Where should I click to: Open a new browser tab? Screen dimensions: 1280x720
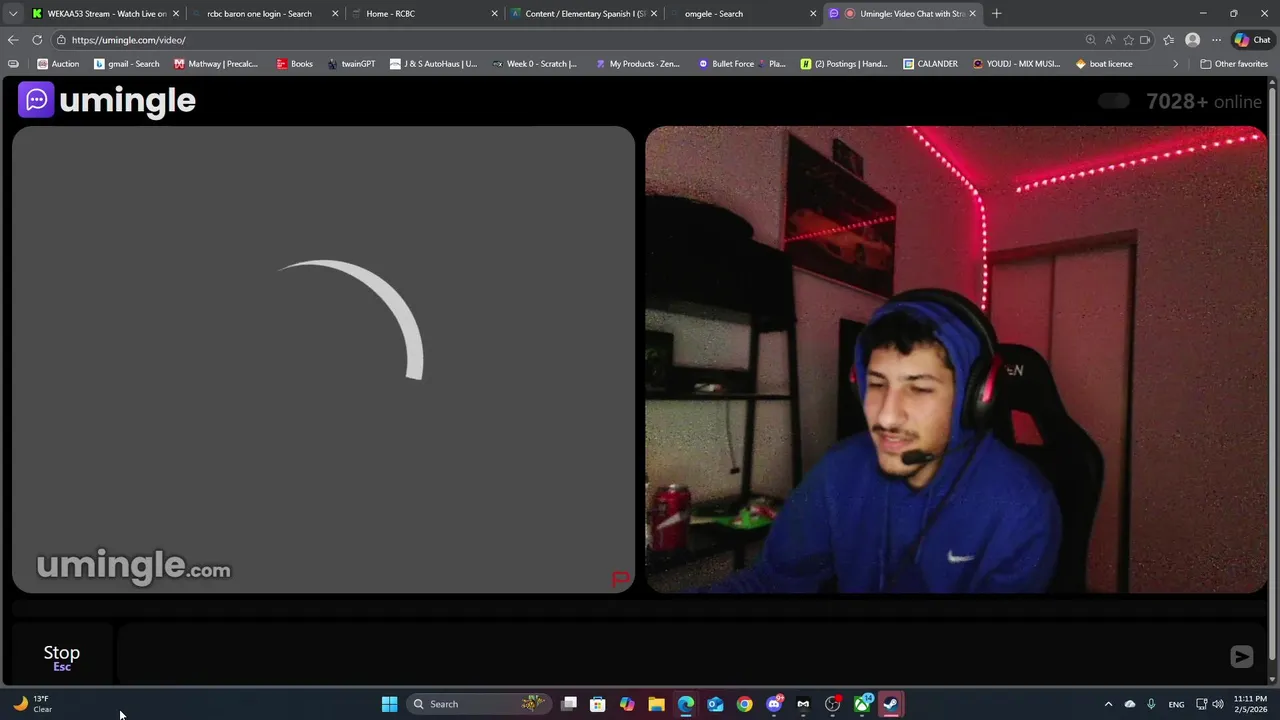click(996, 13)
